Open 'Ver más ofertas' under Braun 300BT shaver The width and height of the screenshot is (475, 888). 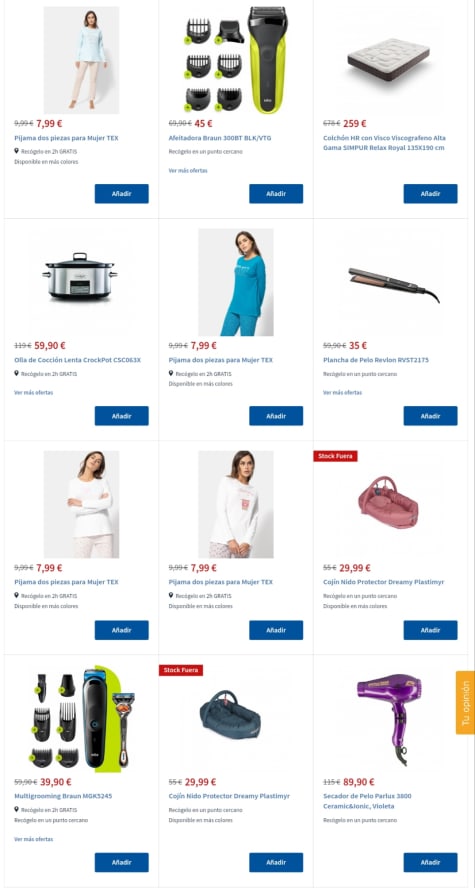pyautogui.click(x=188, y=170)
